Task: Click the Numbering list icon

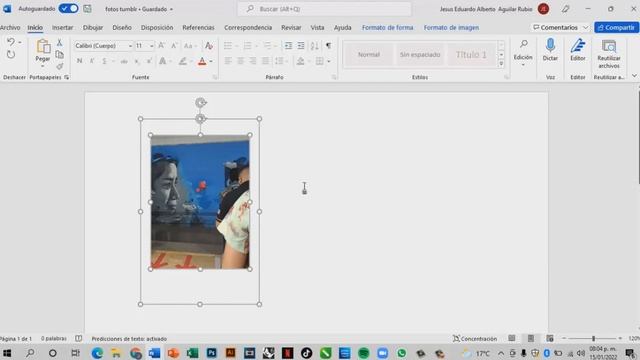Action: [247, 46]
